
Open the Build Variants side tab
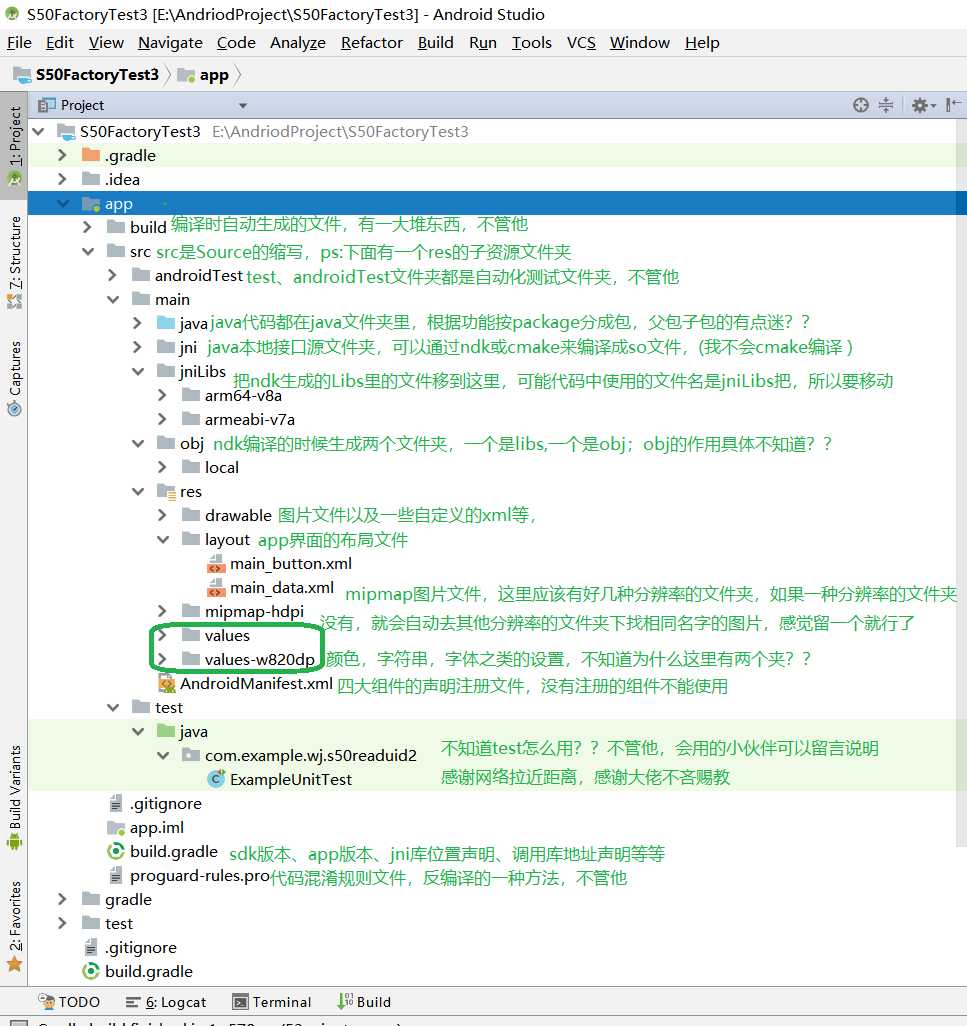[14, 798]
